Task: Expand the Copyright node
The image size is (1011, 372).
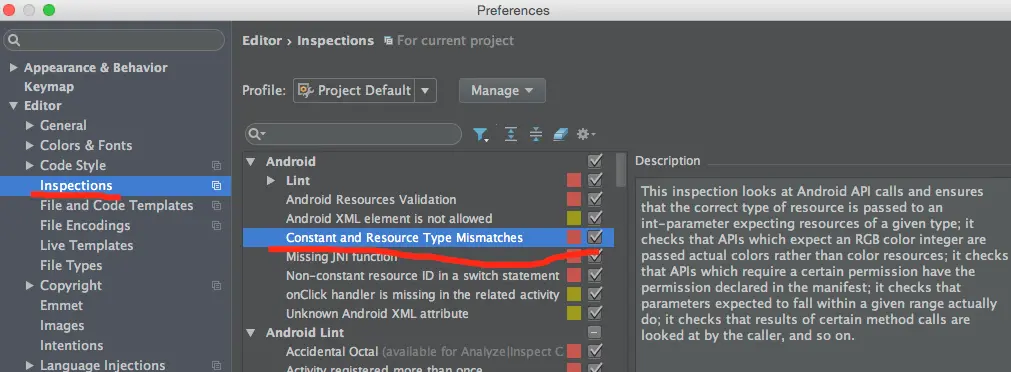Action: pyautogui.click(x=30, y=286)
